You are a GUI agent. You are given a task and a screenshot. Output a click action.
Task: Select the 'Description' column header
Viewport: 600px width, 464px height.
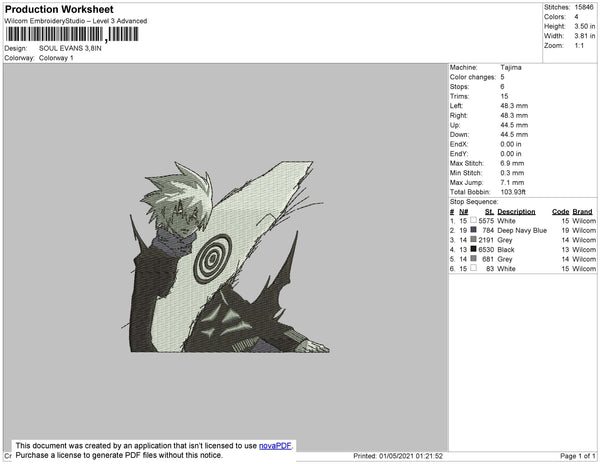coord(516,212)
